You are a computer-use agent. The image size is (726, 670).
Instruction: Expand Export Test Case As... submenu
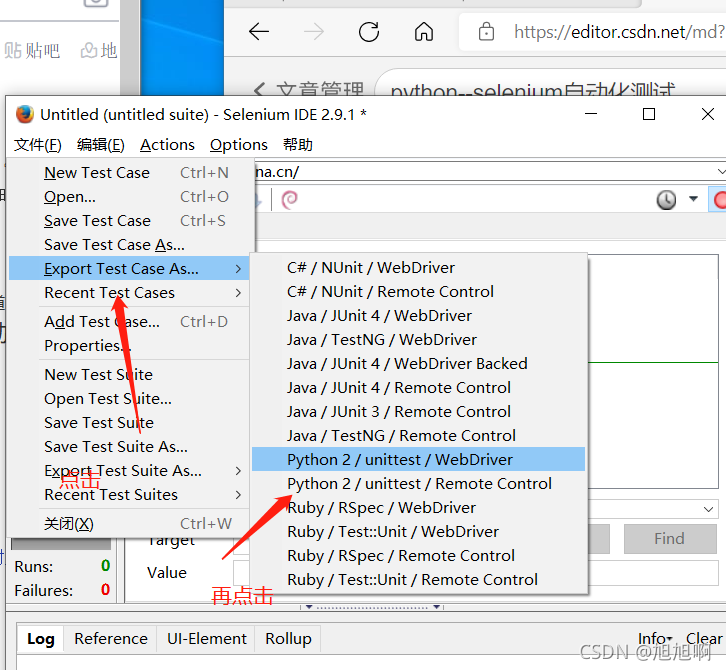pos(129,269)
